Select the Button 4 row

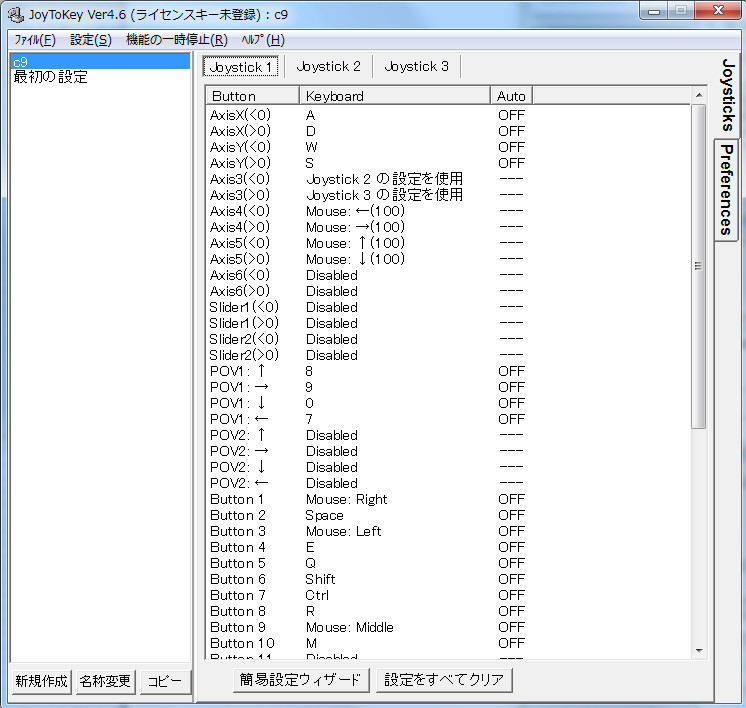click(449, 547)
